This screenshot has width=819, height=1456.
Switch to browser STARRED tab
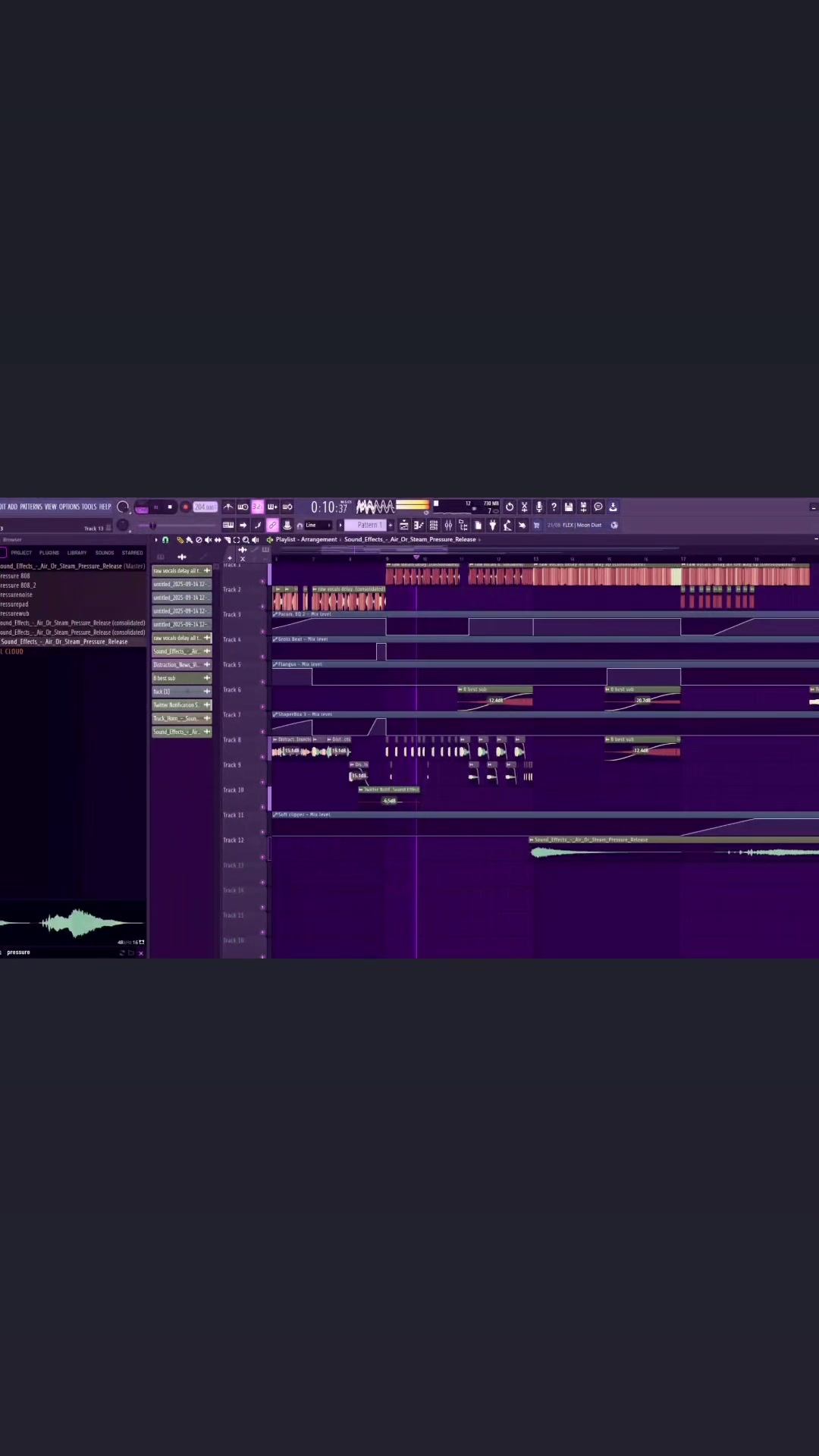pyautogui.click(x=133, y=553)
